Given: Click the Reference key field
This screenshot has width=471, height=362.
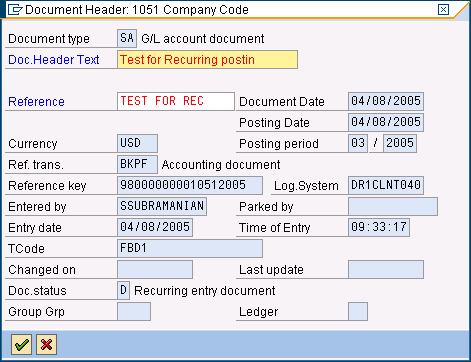Looking at the screenshot, I should tap(190, 185).
